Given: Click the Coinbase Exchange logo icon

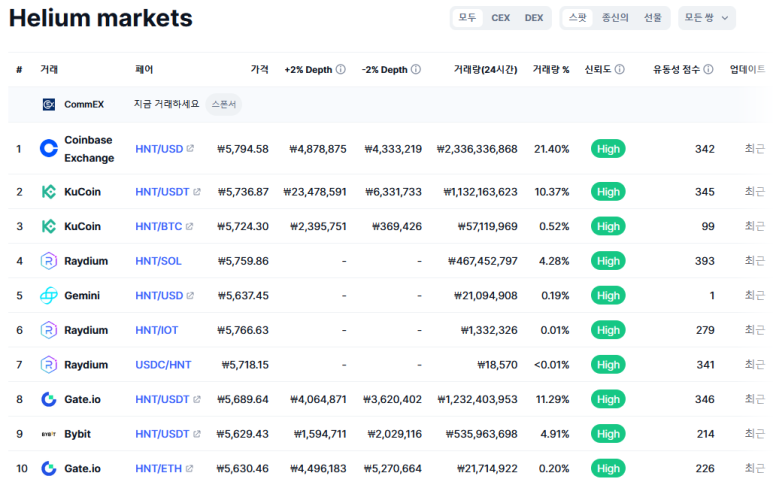Looking at the screenshot, I should coord(49,148).
